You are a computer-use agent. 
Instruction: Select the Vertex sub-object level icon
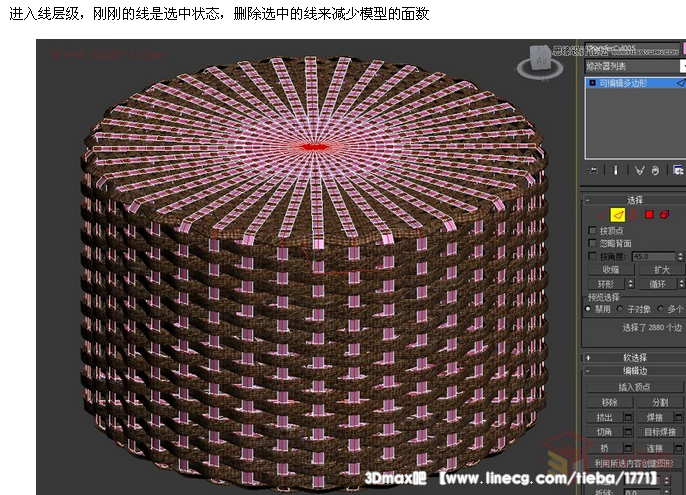pyautogui.click(x=603, y=214)
